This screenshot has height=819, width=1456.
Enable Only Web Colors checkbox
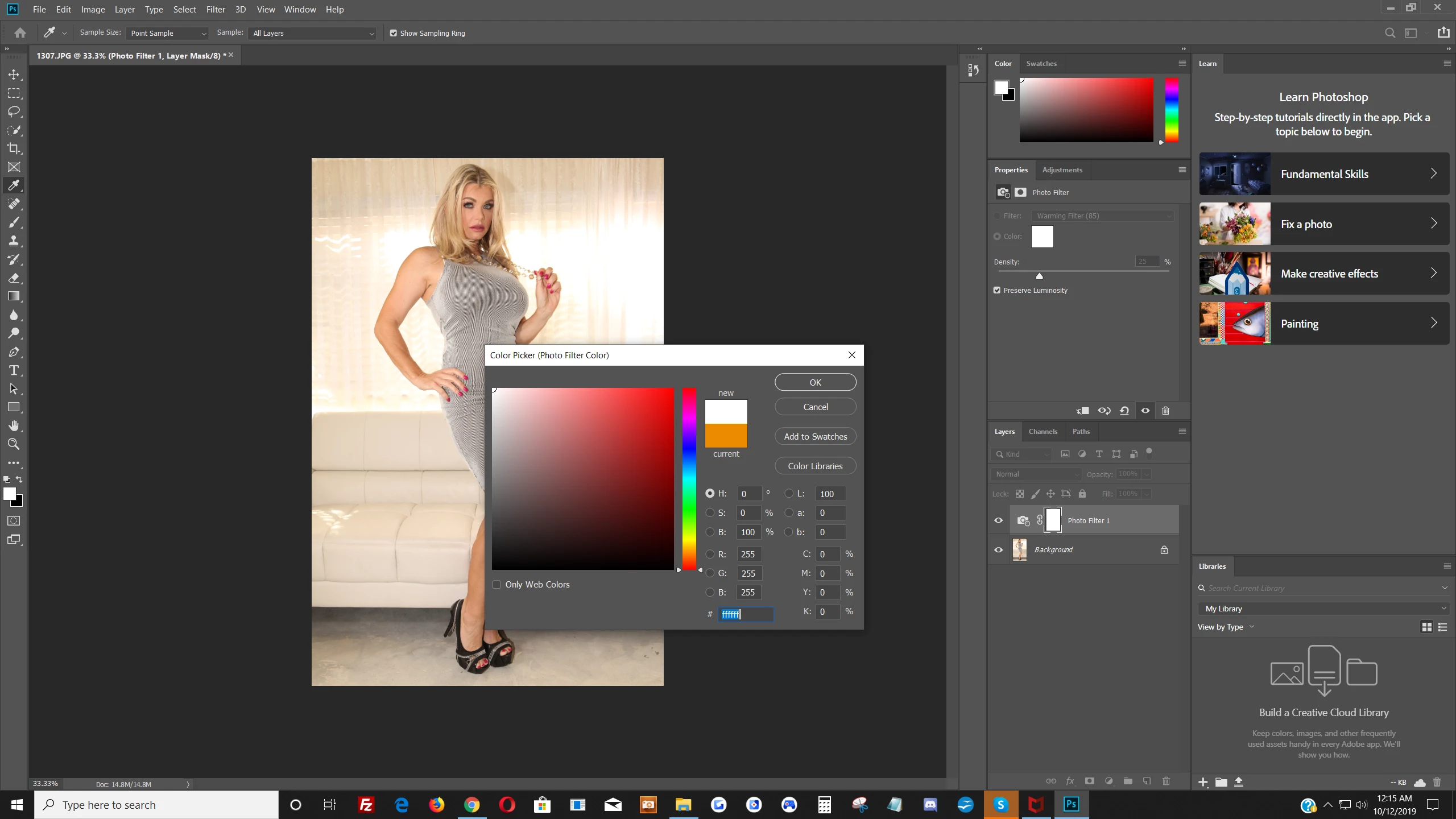(x=497, y=585)
